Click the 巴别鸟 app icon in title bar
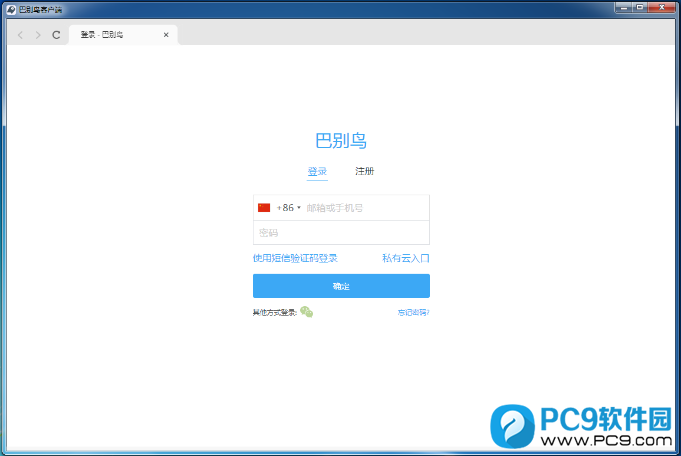 pyautogui.click(x=11, y=9)
